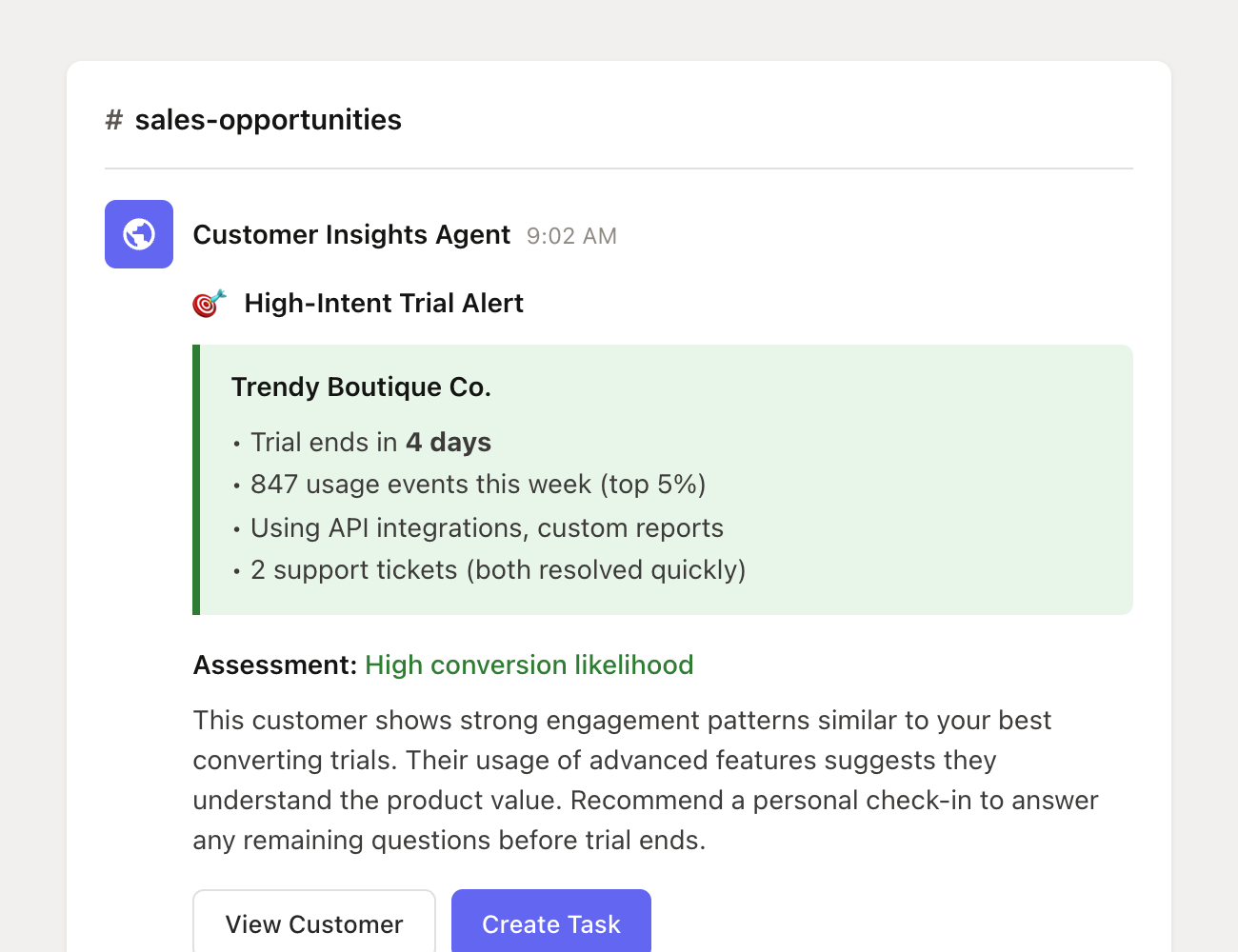The image size is (1238, 952).
Task: Click the hash icon before sales-opportunities
Action: 113,120
